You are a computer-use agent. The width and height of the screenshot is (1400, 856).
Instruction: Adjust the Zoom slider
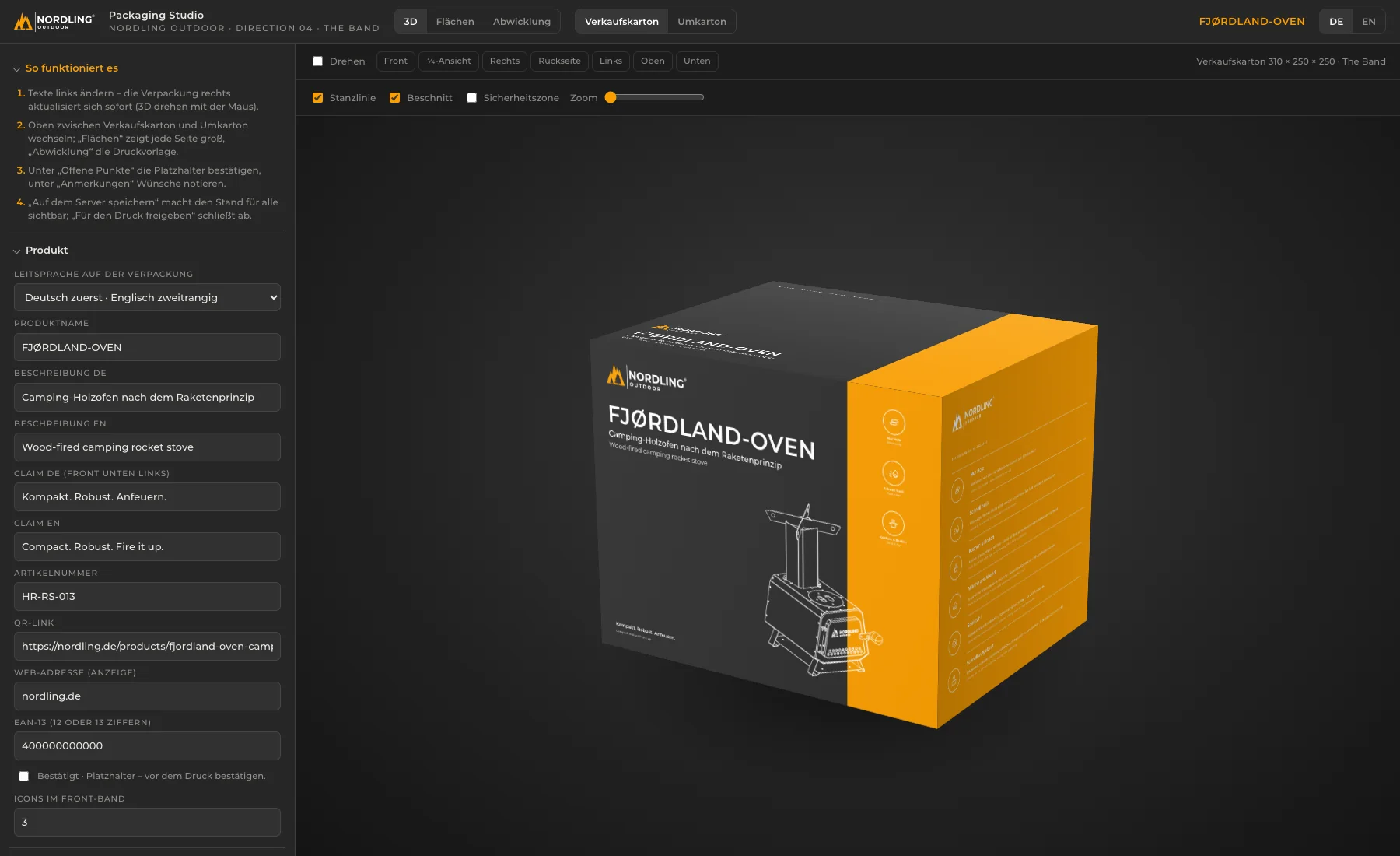(655, 98)
